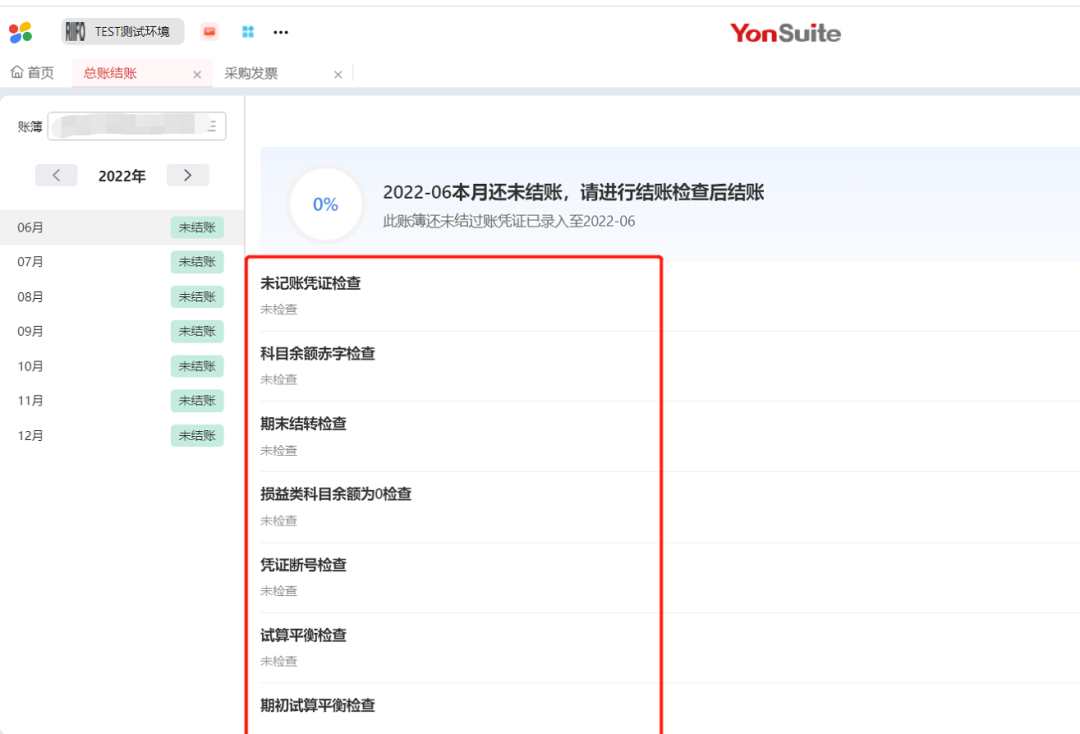Image resolution: width=1080 pixels, height=734 pixels.
Task: Click the 未结账 badge for 08月
Action: pyautogui.click(x=197, y=297)
